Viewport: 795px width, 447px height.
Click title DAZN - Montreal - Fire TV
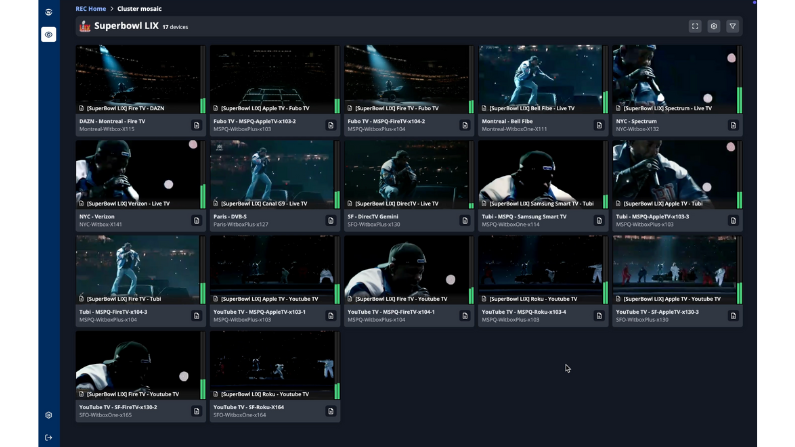112,121
